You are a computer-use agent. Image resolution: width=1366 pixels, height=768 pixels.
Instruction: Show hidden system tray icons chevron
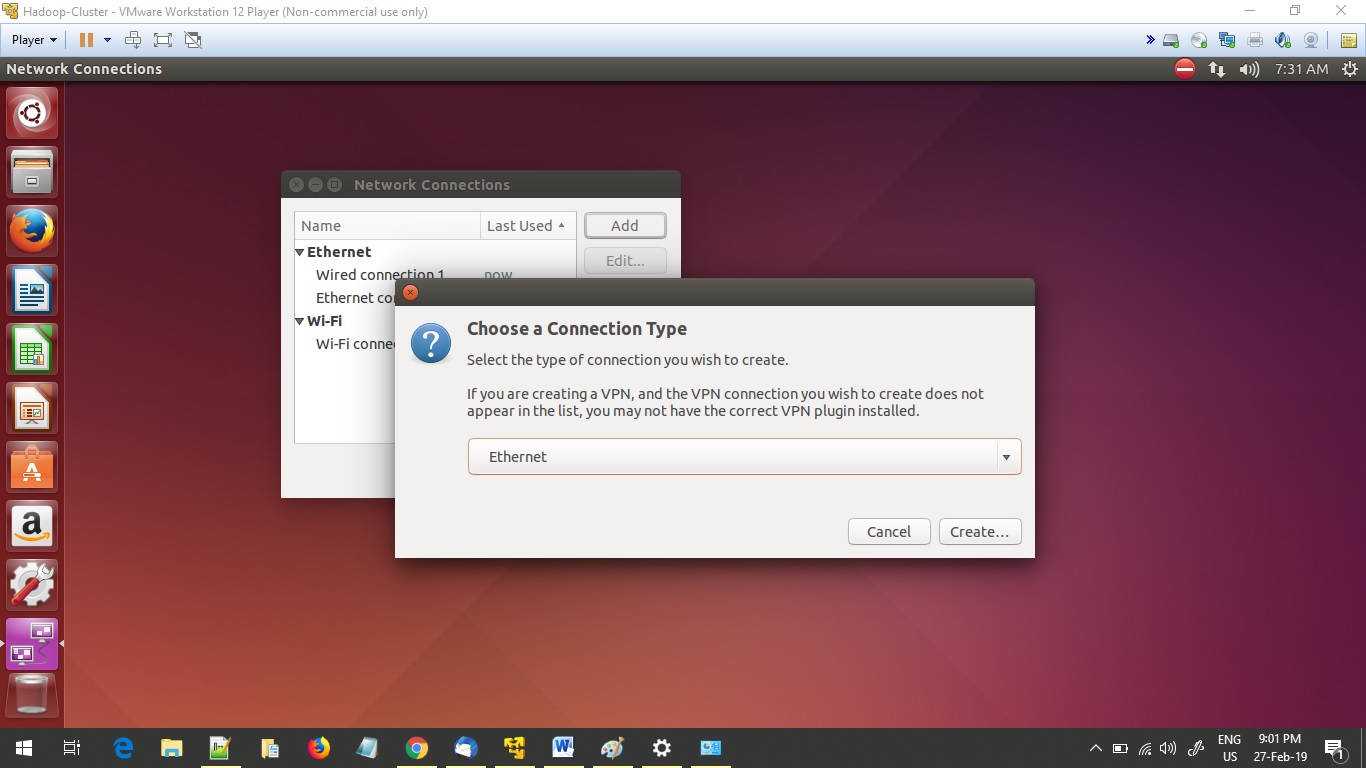(x=1095, y=748)
